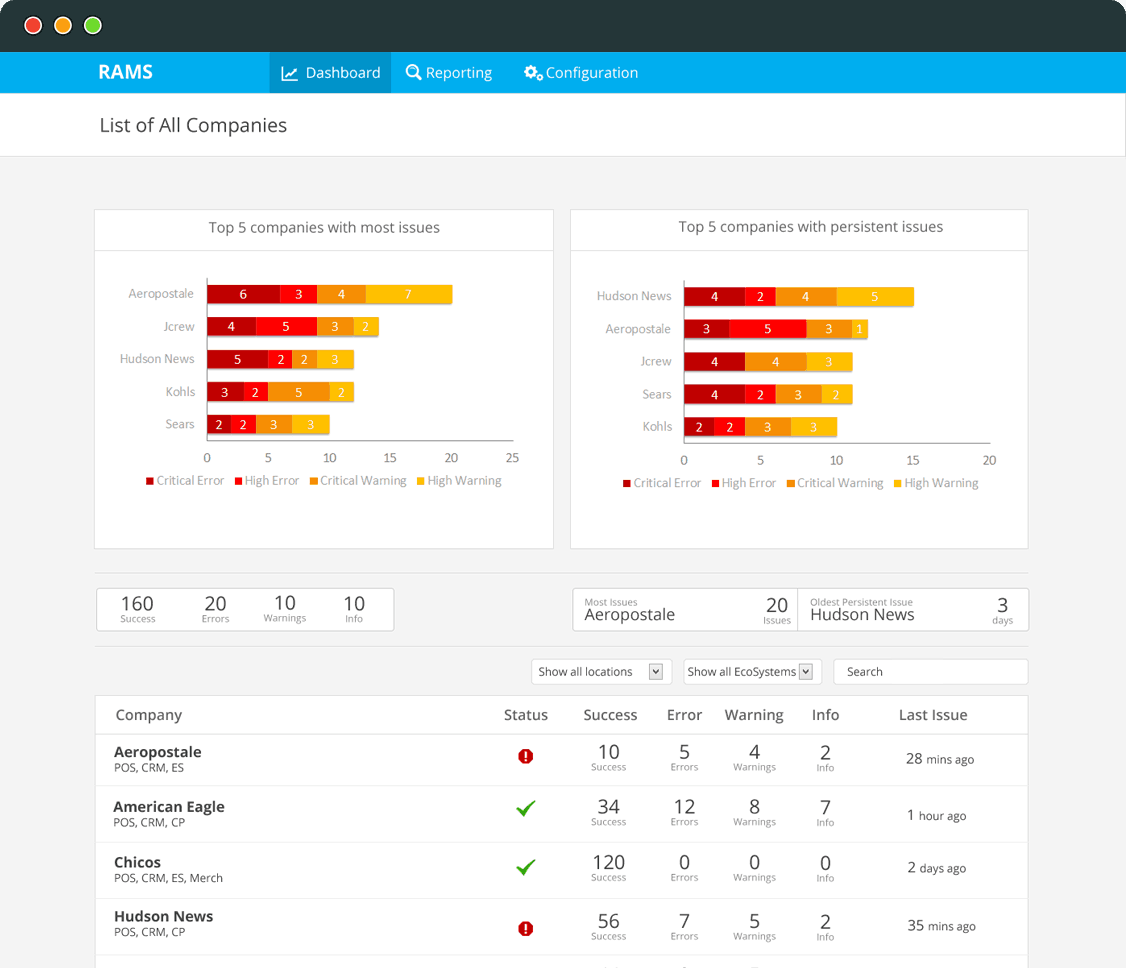Click the red close window button
1126x968 pixels.
coord(33,26)
